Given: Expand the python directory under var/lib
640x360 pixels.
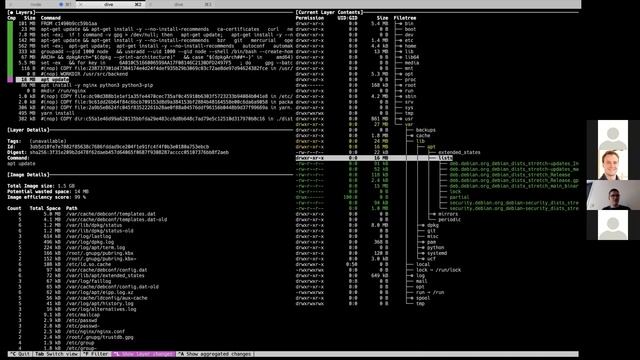Looking at the screenshot, I should (436, 248).
